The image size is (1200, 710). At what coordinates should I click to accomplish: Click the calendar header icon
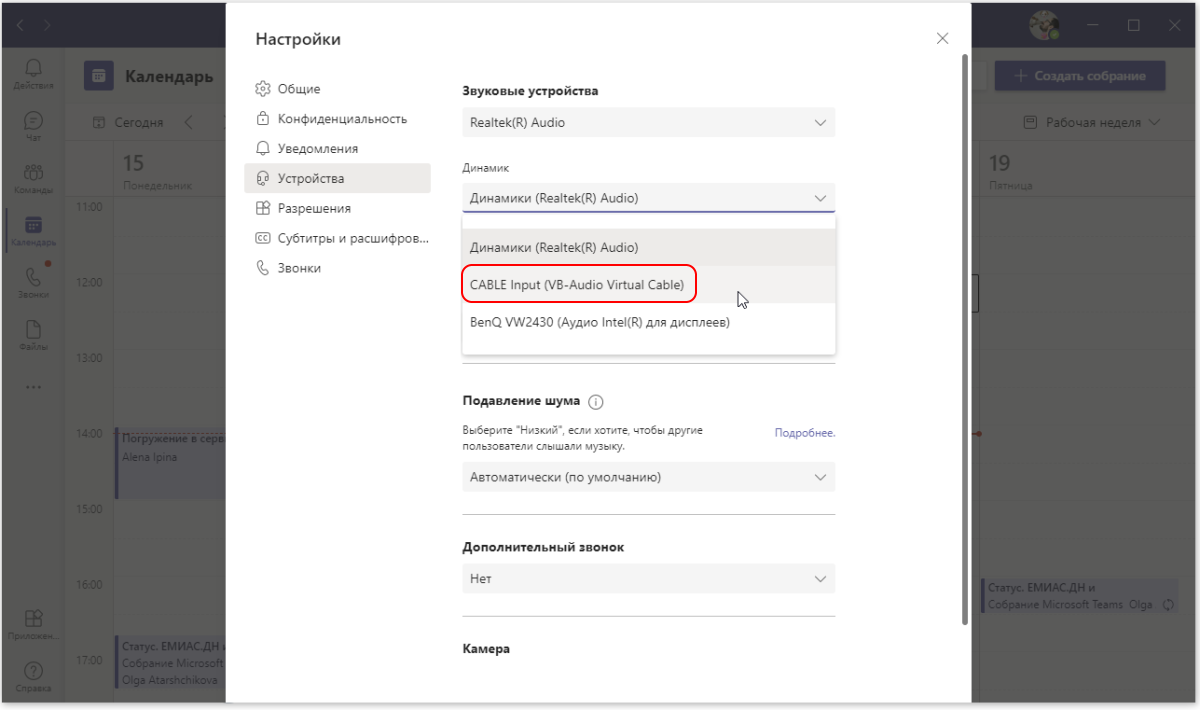[98, 76]
